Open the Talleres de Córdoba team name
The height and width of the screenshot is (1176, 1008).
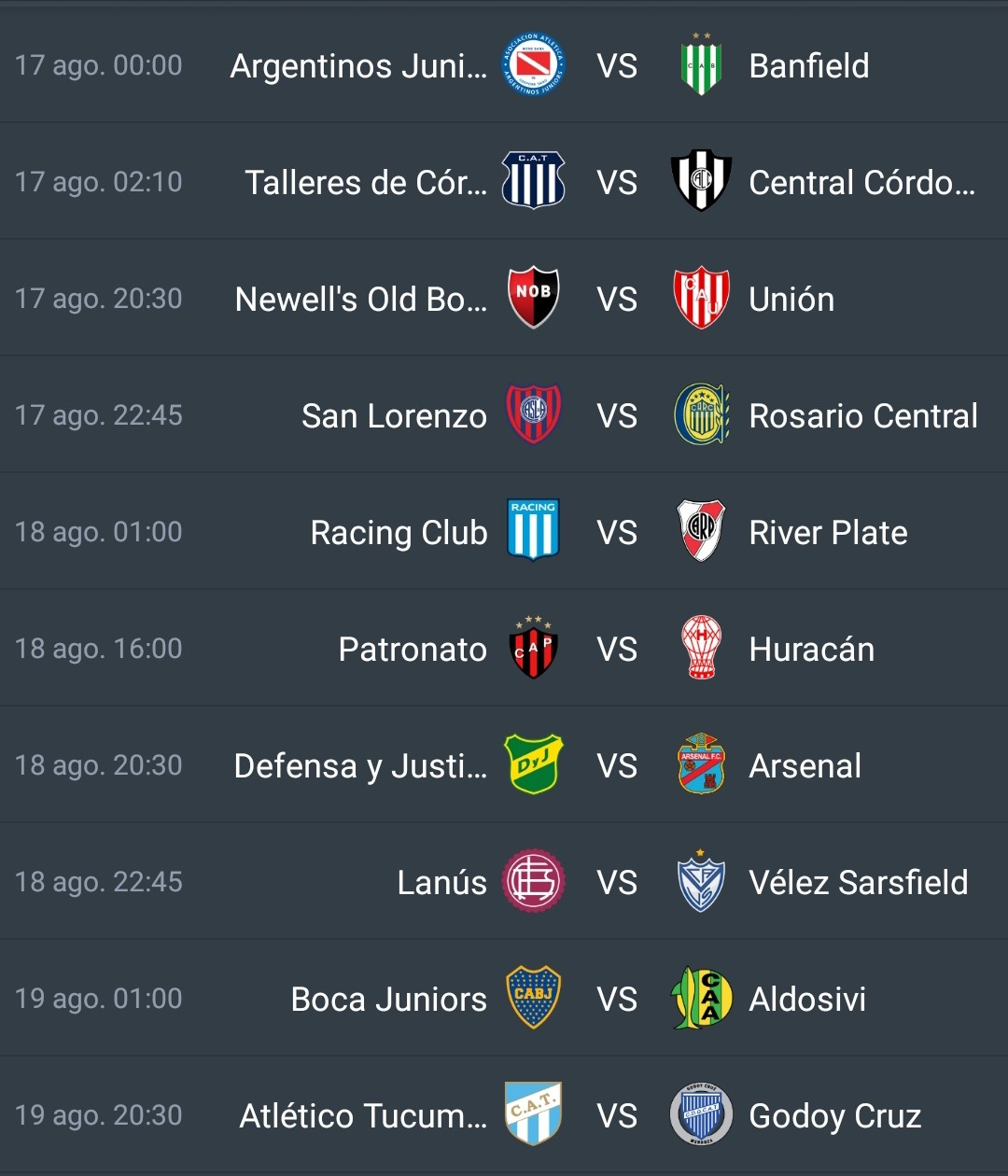point(366,182)
